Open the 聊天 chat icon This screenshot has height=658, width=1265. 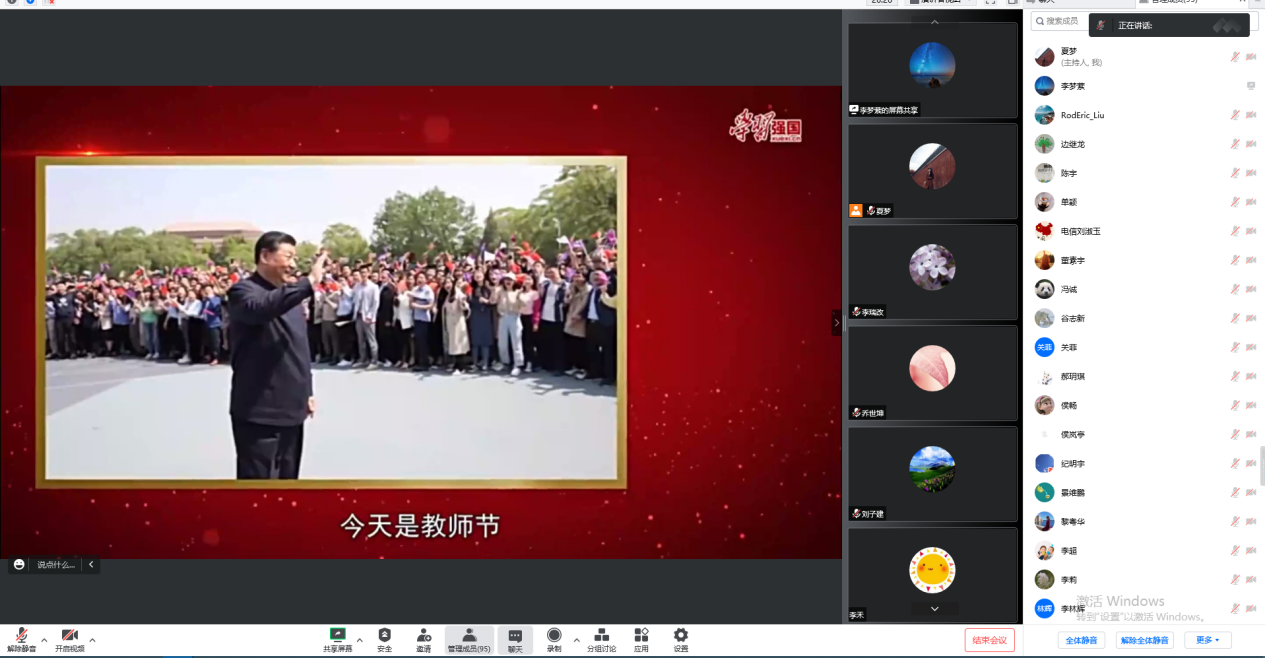point(515,635)
